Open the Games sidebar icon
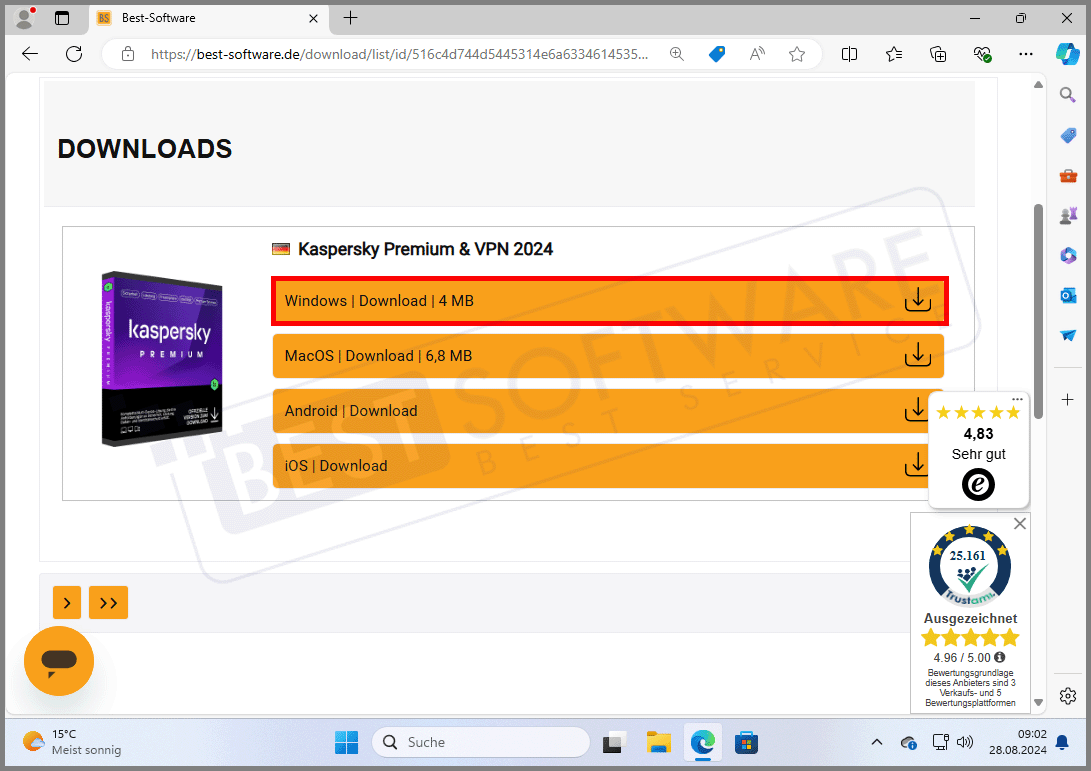The image size is (1091, 771). point(1067,215)
